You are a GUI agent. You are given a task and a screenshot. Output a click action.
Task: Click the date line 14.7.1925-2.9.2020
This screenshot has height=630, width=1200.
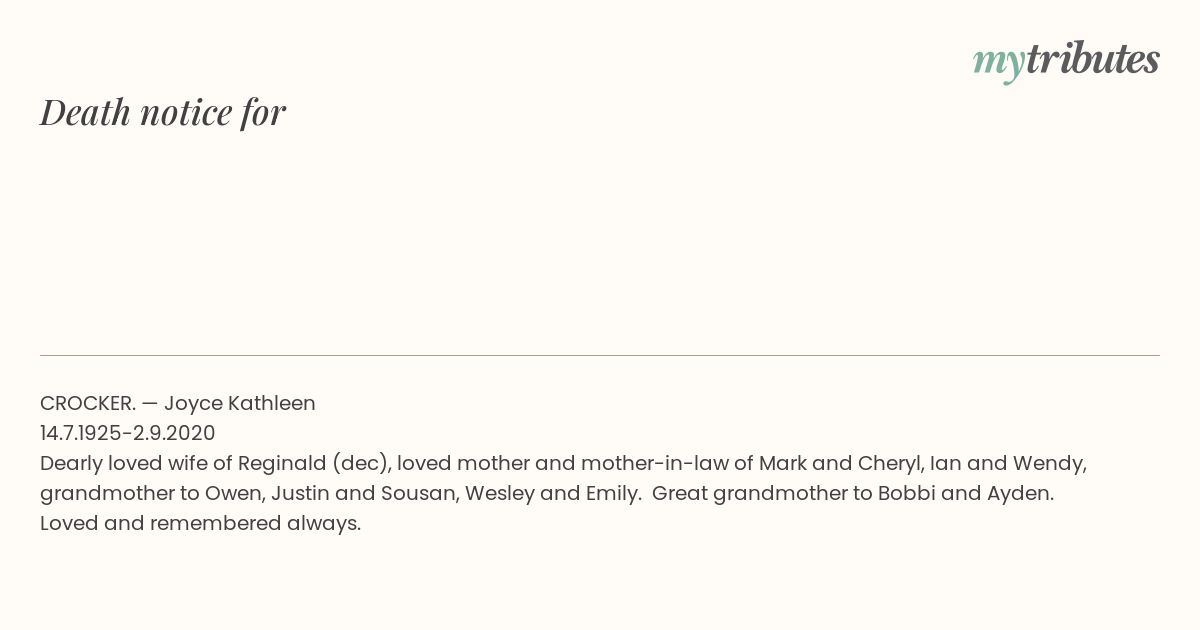128,433
